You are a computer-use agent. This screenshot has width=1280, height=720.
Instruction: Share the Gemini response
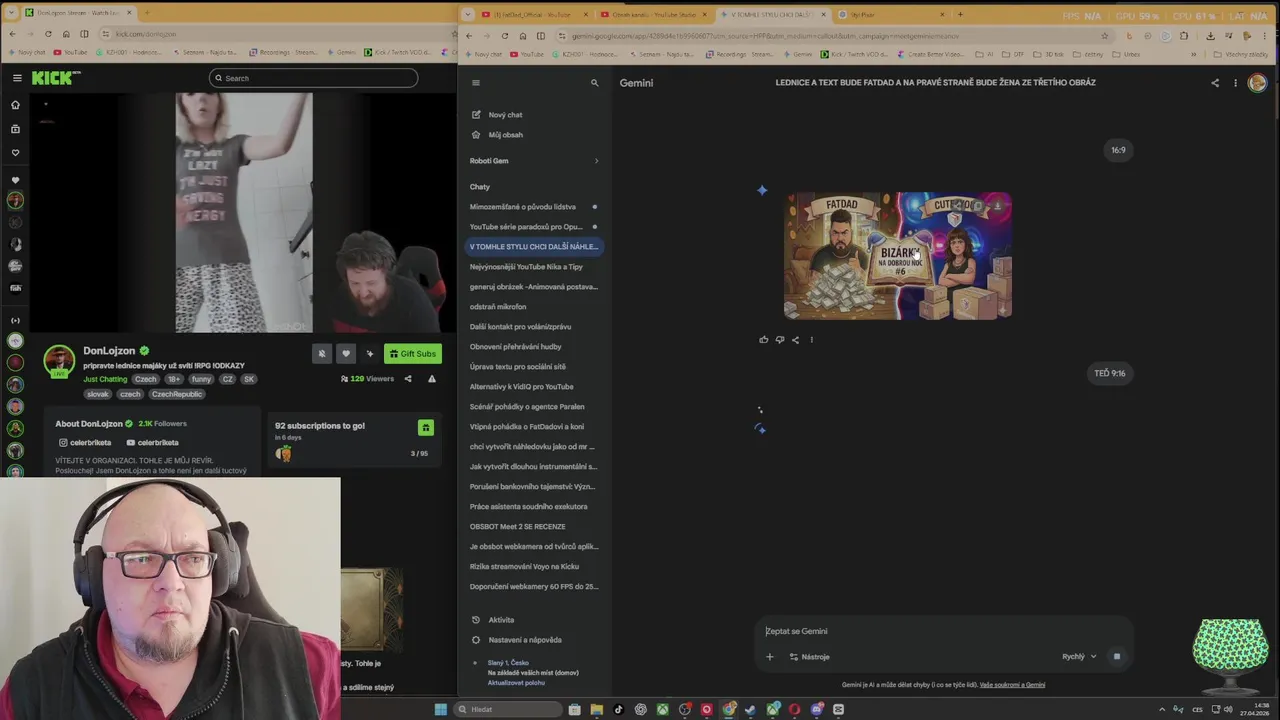point(796,340)
